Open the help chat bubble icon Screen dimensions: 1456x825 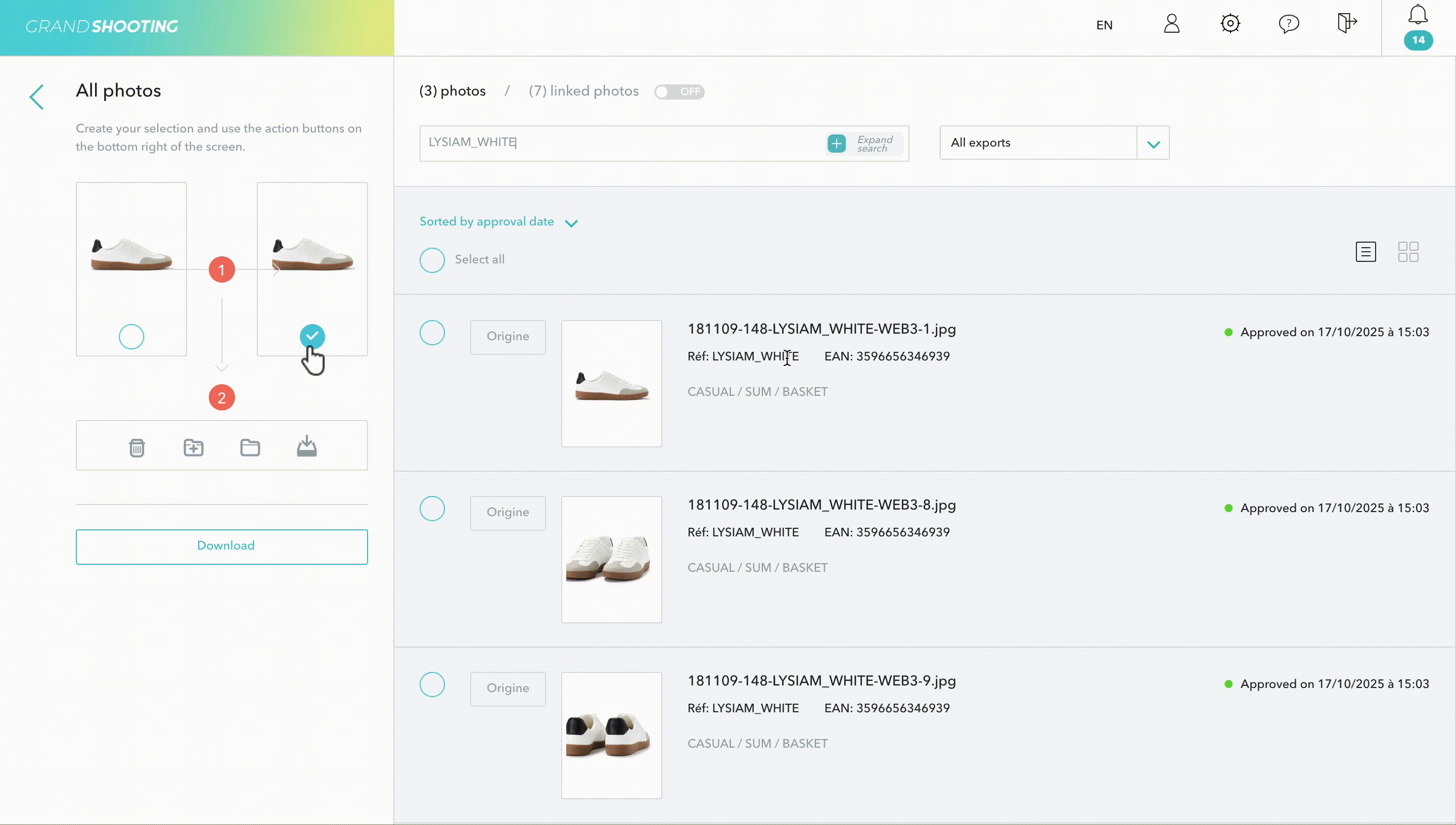tap(1288, 24)
